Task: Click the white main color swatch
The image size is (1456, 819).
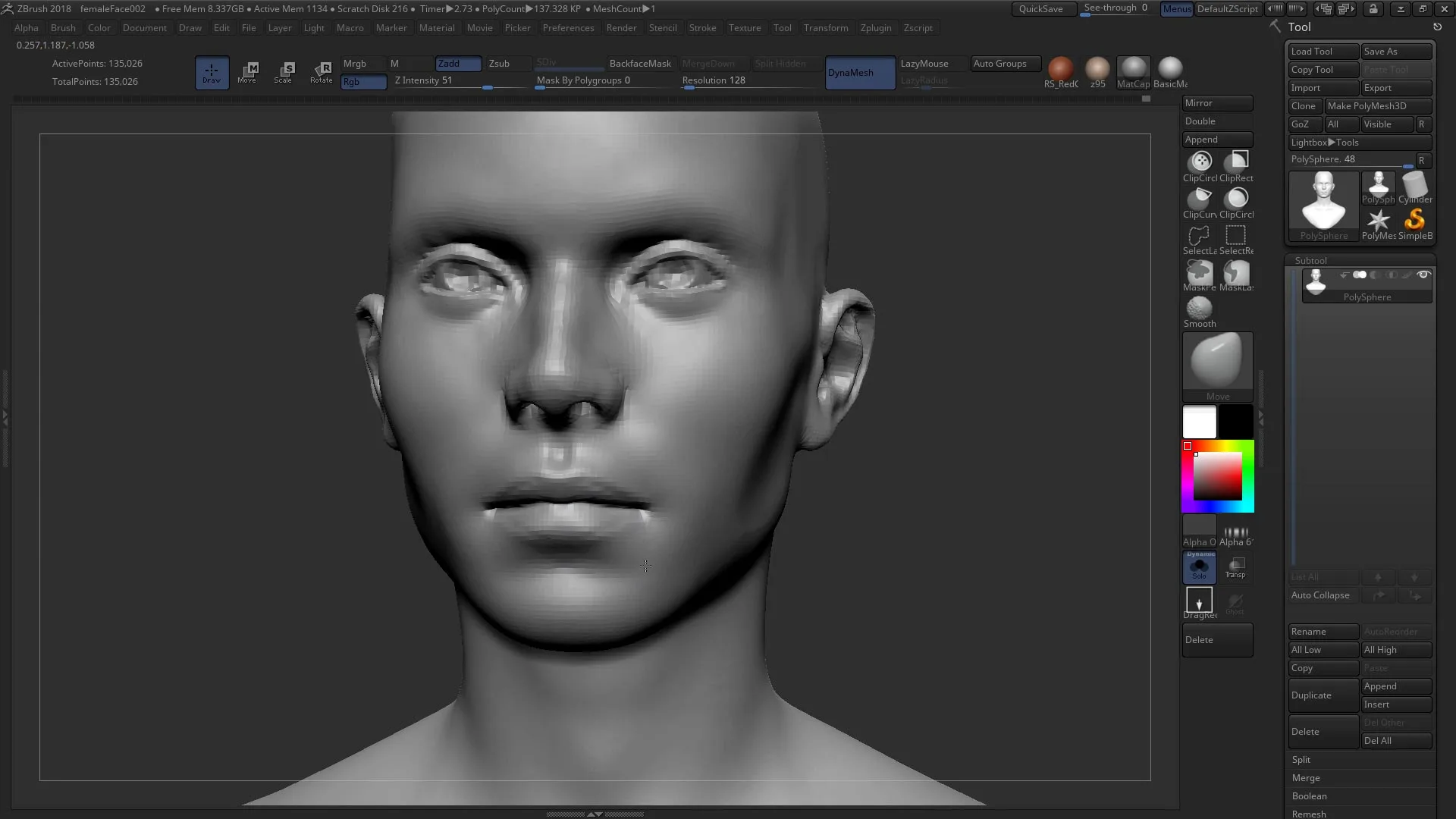Action: click(x=1199, y=422)
